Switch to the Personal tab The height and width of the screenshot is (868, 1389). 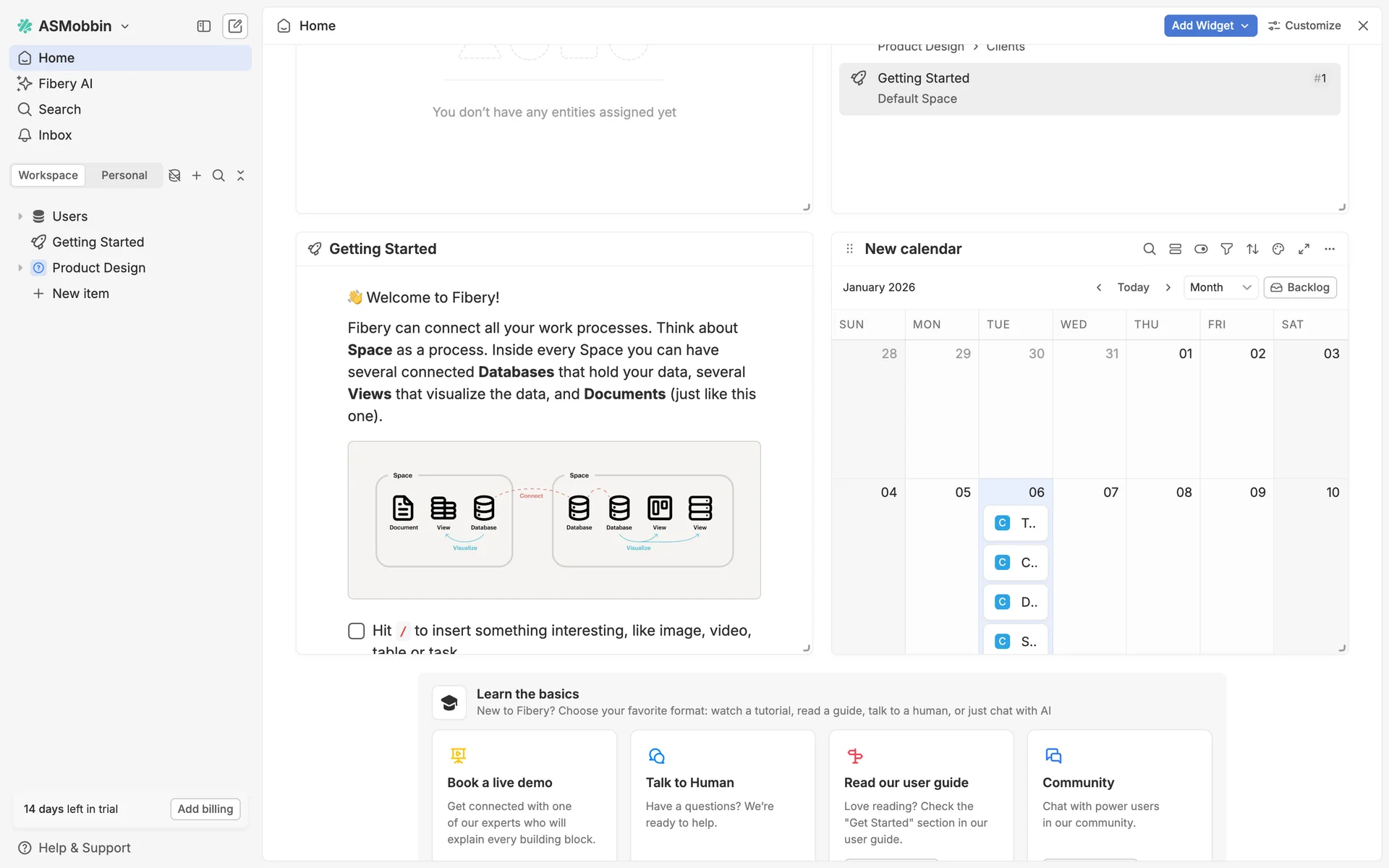pos(124,175)
